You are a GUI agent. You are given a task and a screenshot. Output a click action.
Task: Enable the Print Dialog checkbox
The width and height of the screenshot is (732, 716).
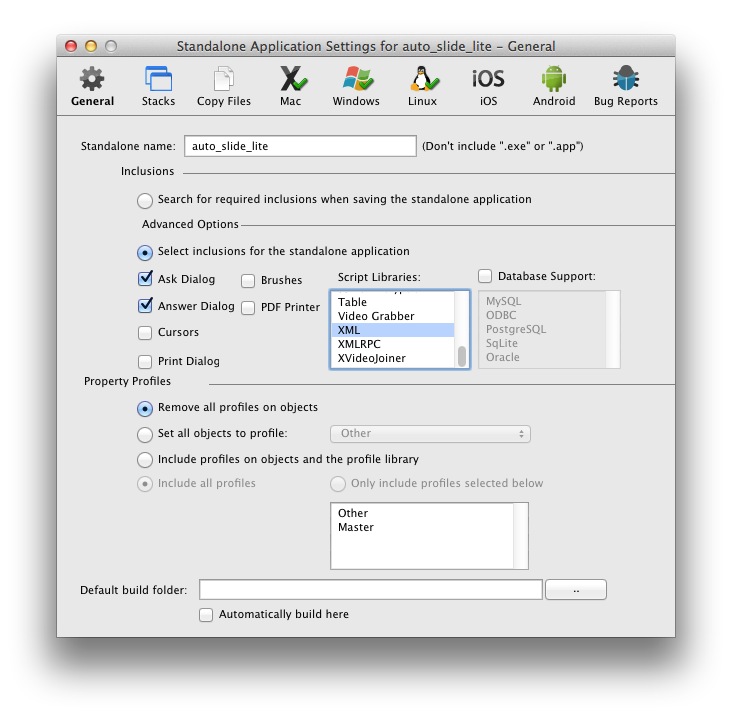[145, 362]
